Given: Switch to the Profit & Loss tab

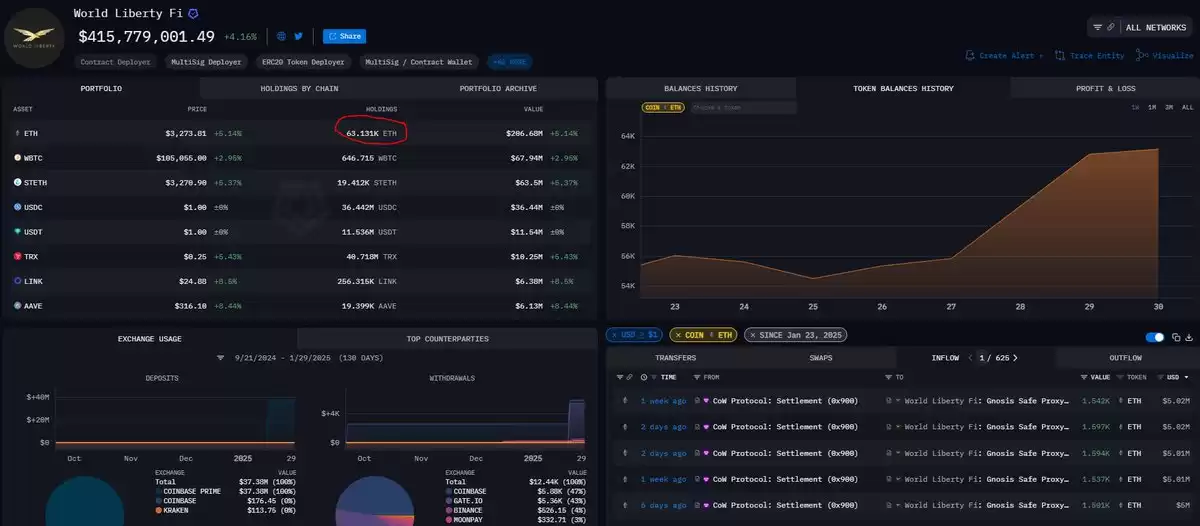Looking at the screenshot, I should tap(1105, 88).
